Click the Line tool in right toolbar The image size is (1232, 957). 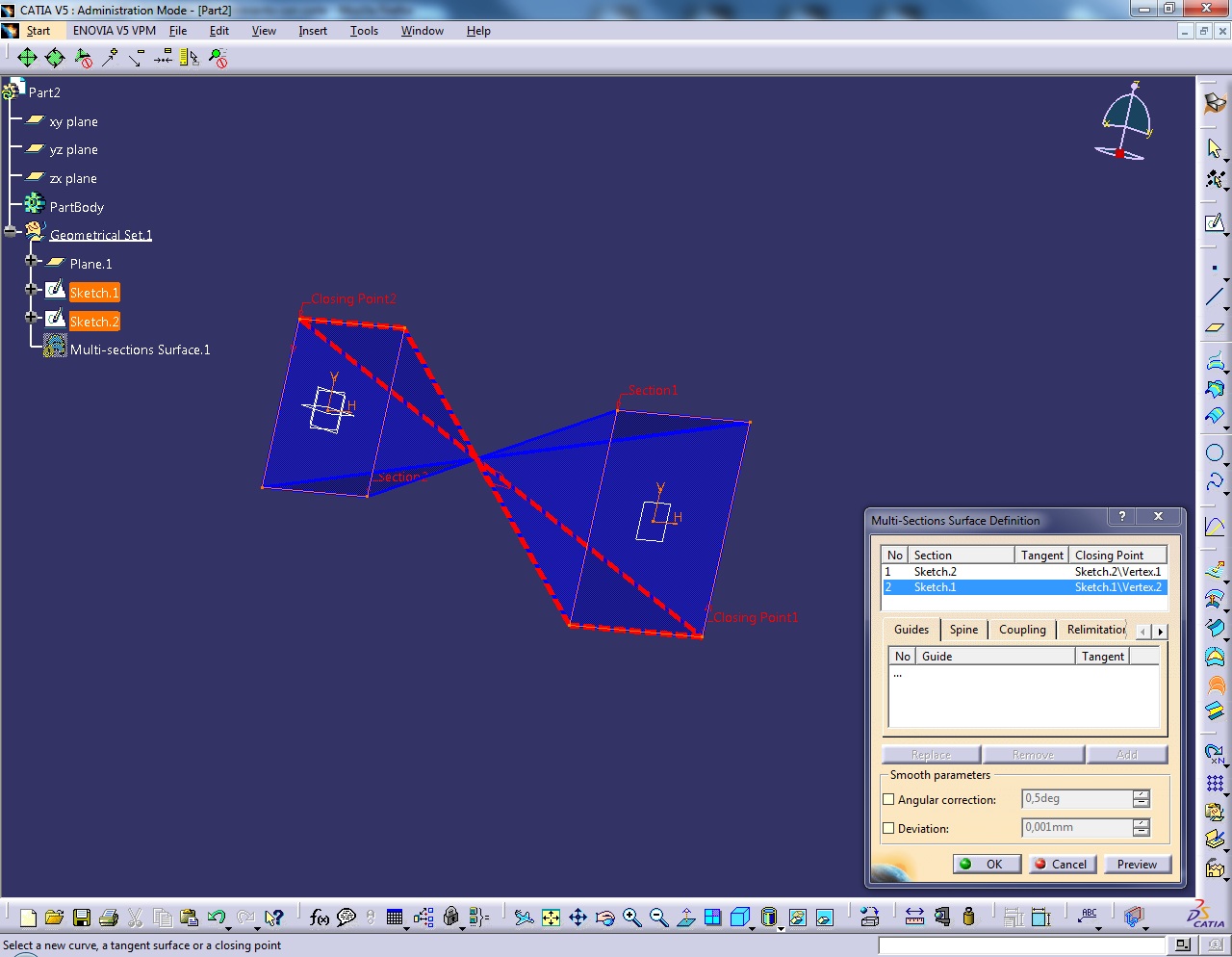[1215, 297]
